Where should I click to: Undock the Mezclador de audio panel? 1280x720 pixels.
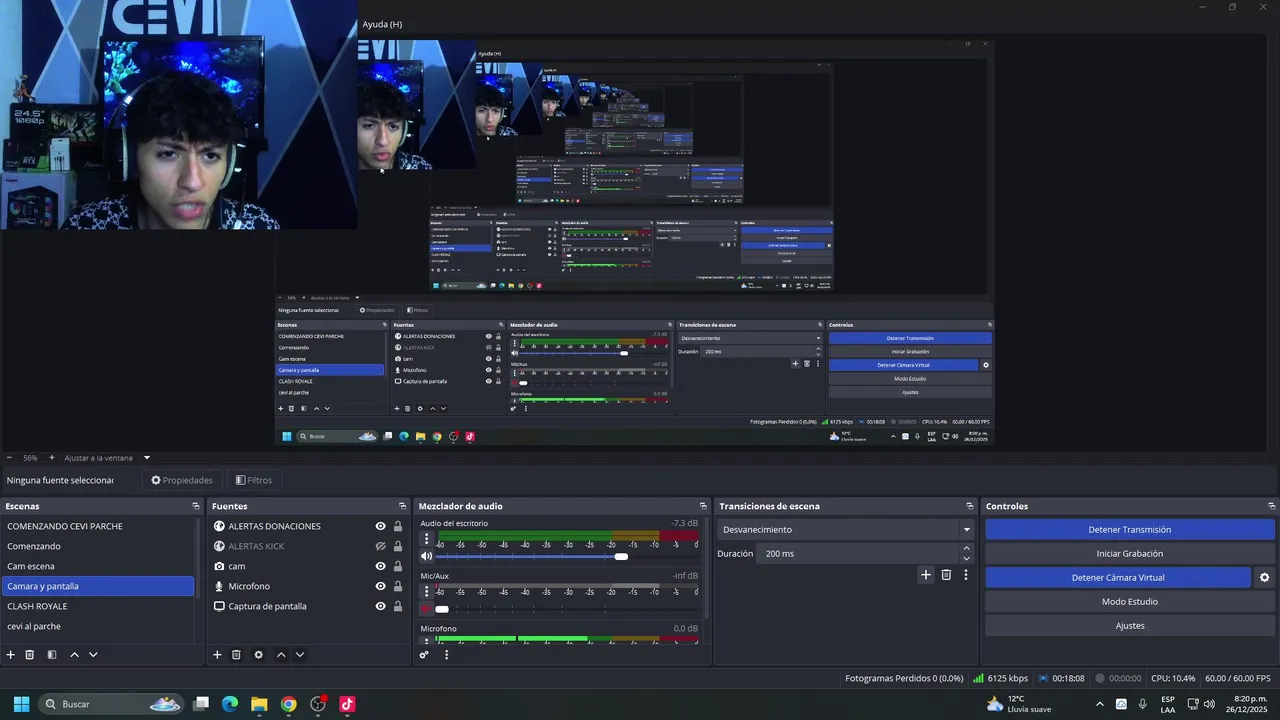pos(704,506)
